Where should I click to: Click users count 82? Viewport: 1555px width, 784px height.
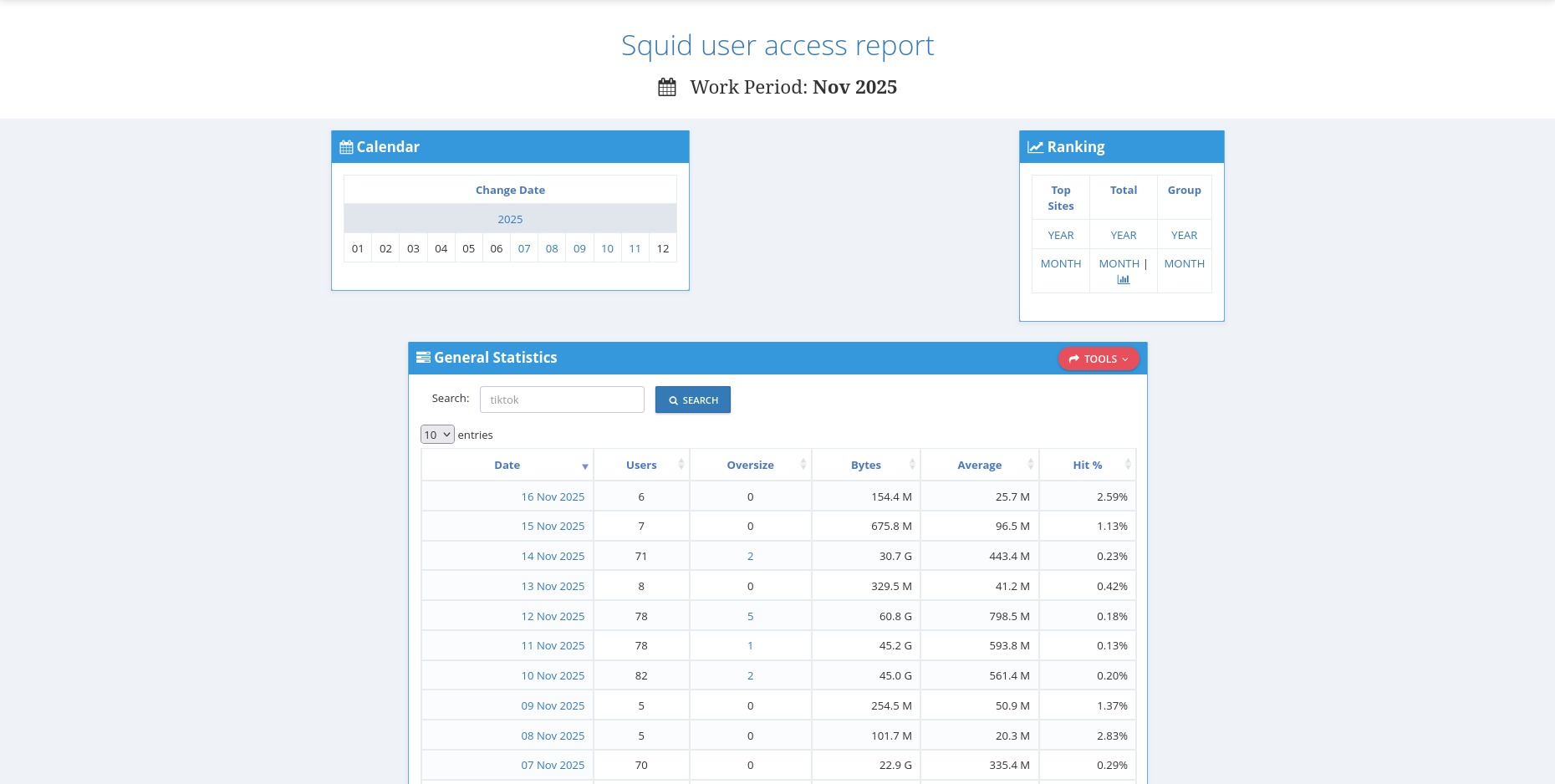pyautogui.click(x=641, y=675)
